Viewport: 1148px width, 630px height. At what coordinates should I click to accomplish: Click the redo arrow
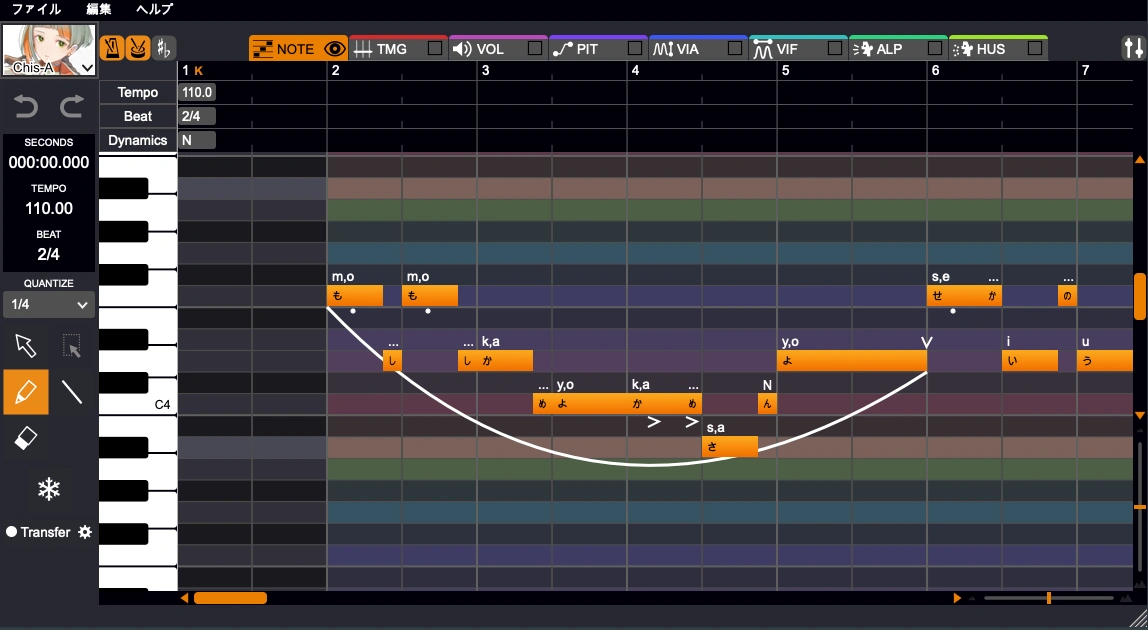[72, 107]
